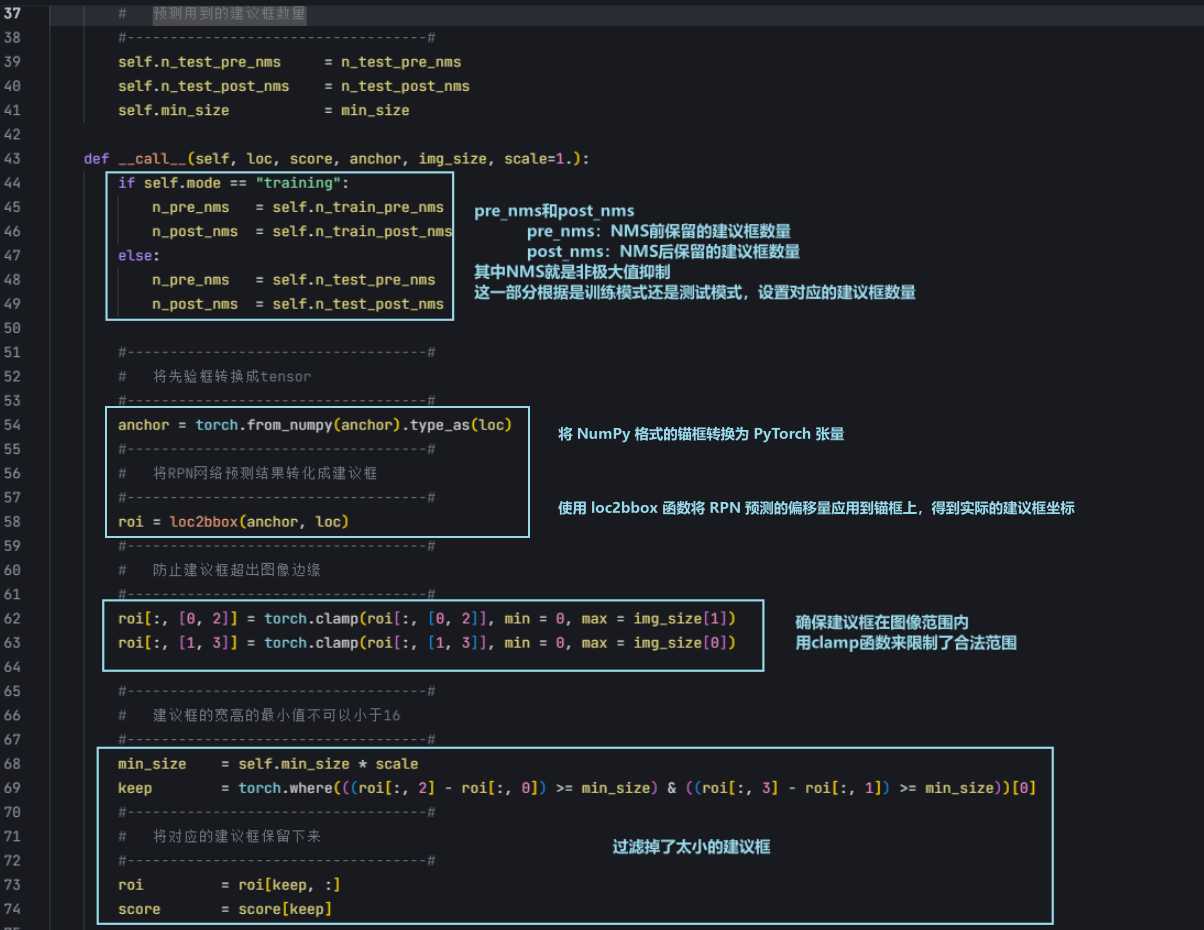Click from_numpy on the anchor line
The image size is (1204, 930).
[x=289, y=425]
